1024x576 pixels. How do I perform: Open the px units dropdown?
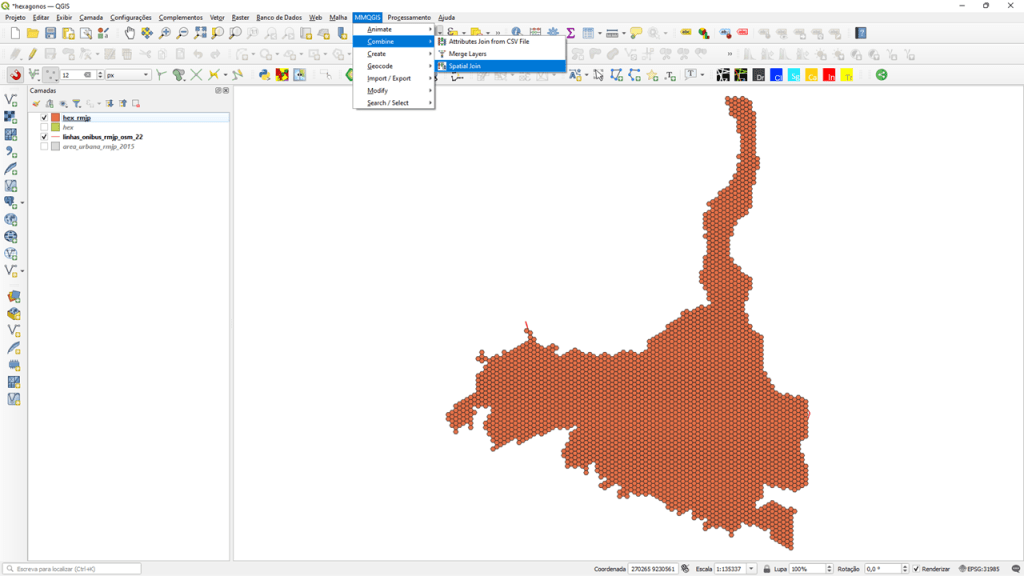146,75
